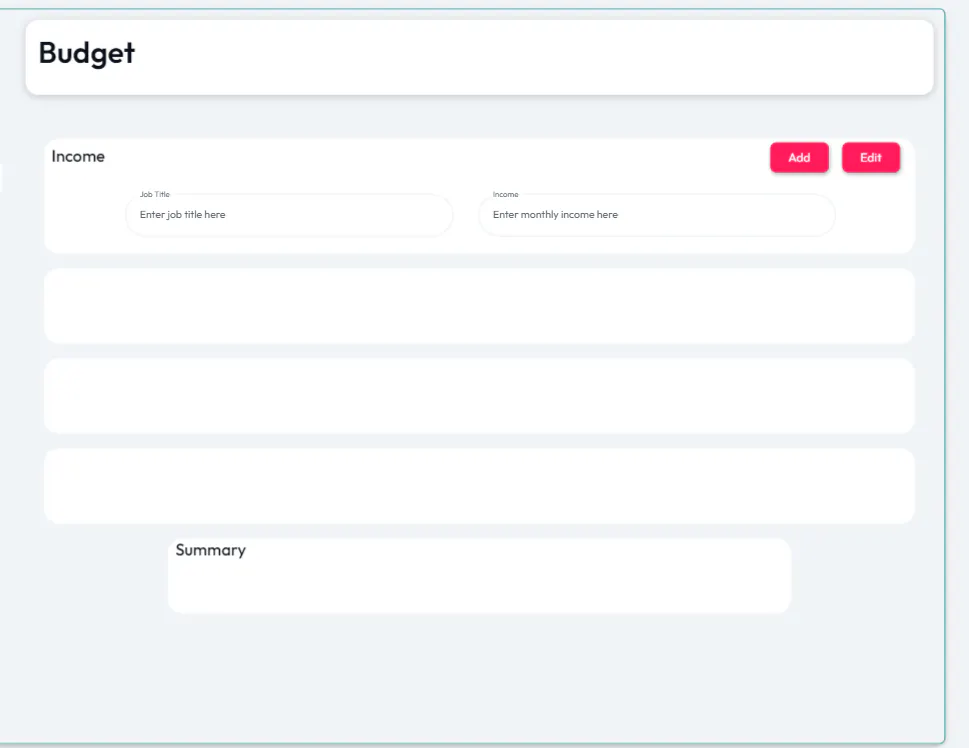This screenshot has height=748, width=969.
Task: Click the Add button in Income
Action: (799, 158)
